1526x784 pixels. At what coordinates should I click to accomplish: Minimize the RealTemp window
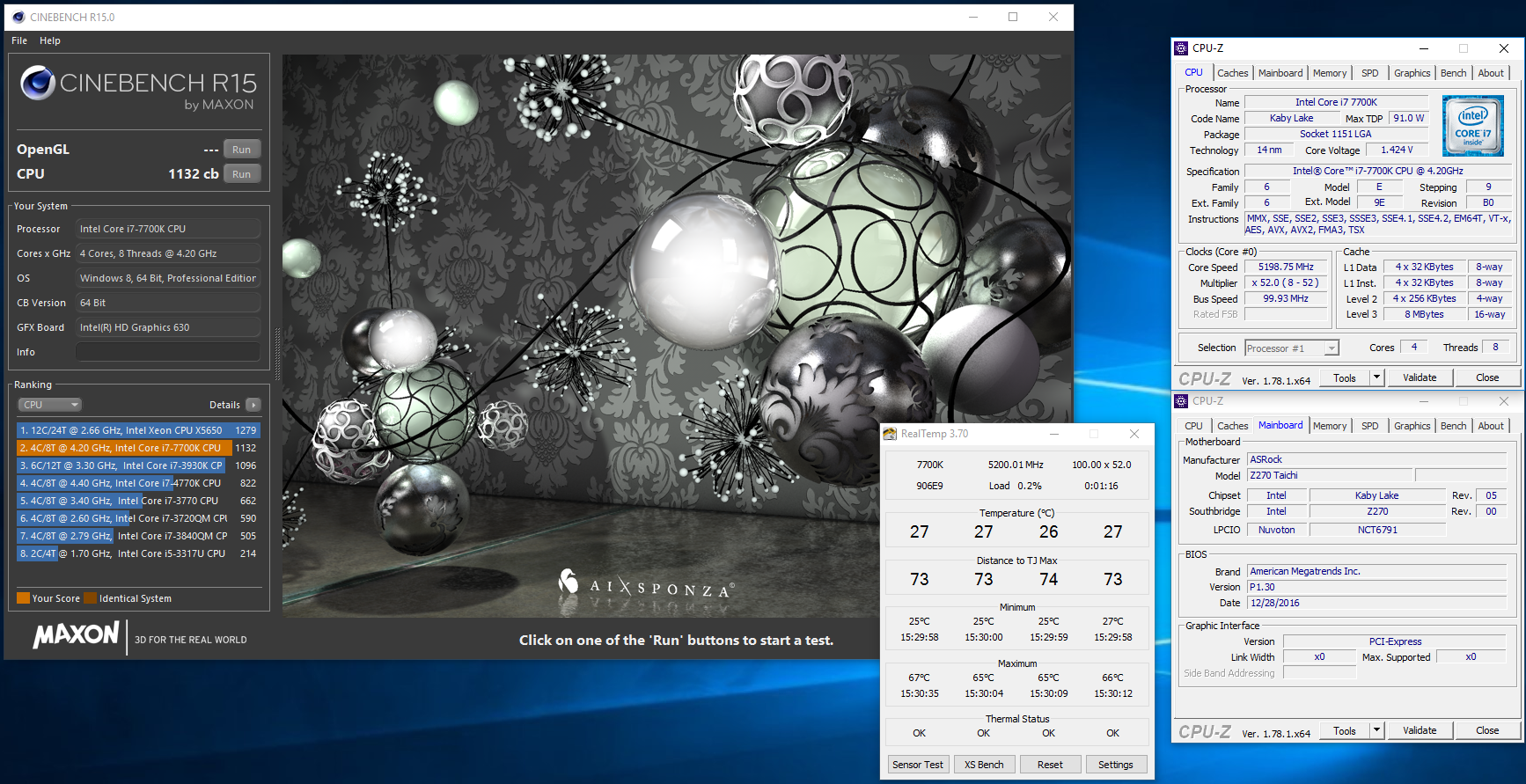[1053, 434]
